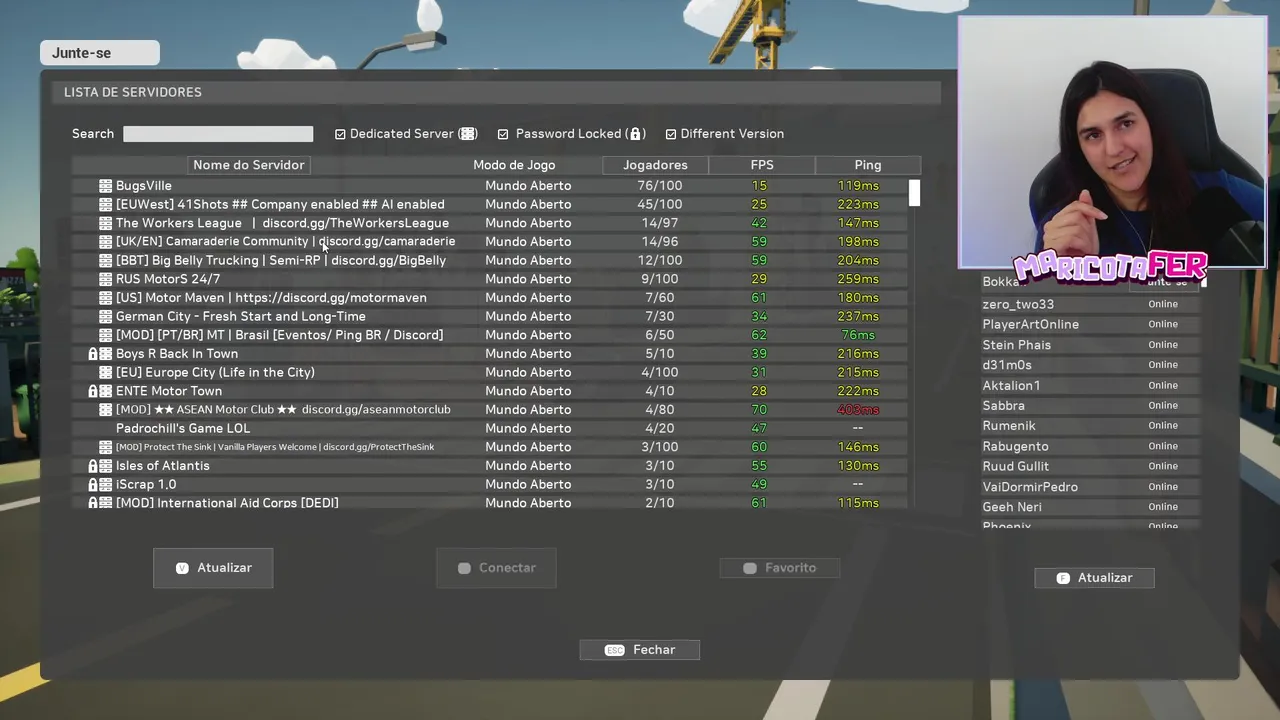Sort by Modo de Jogo column
Screen dimensions: 1280x720
[x=514, y=165]
